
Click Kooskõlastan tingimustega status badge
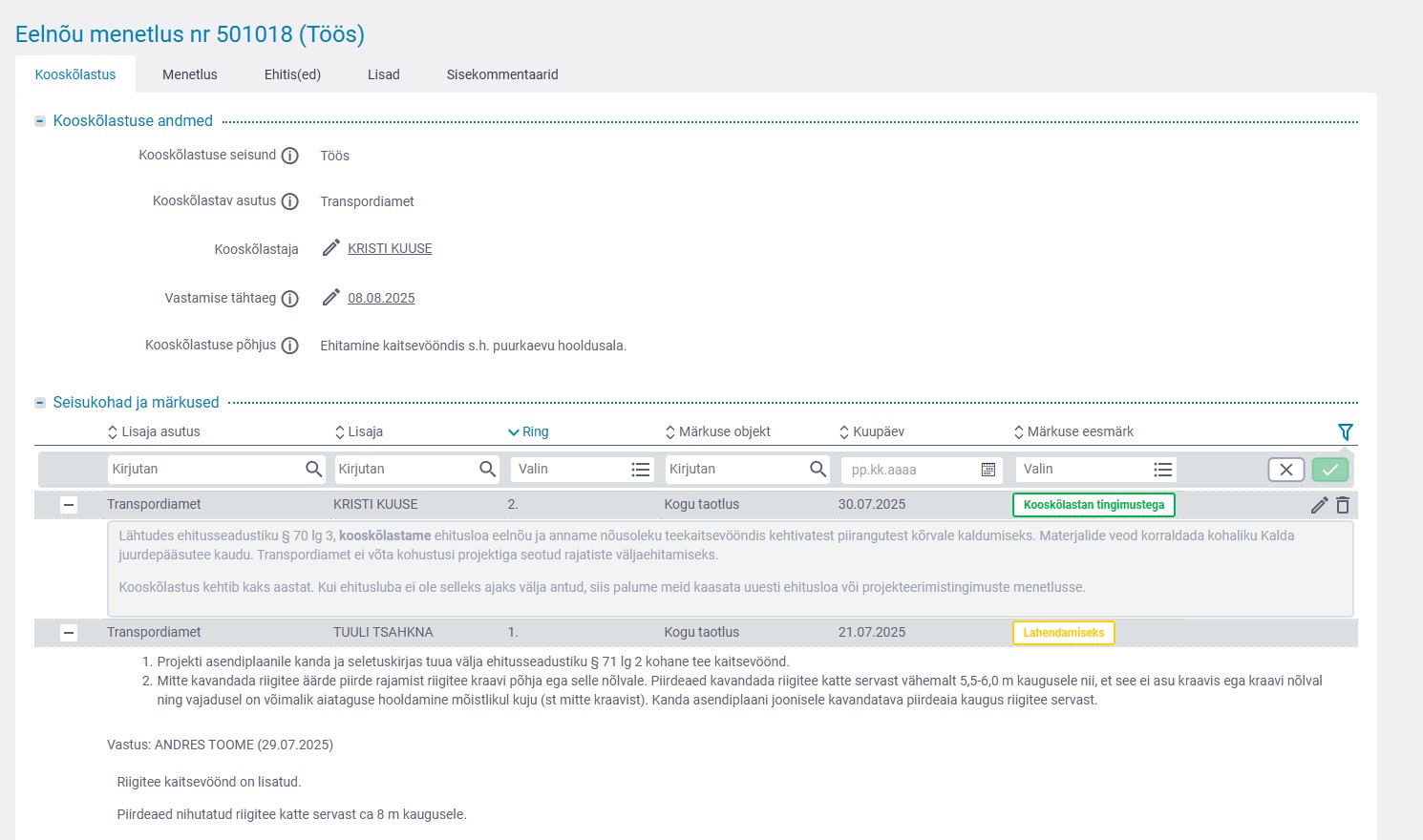(1094, 505)
